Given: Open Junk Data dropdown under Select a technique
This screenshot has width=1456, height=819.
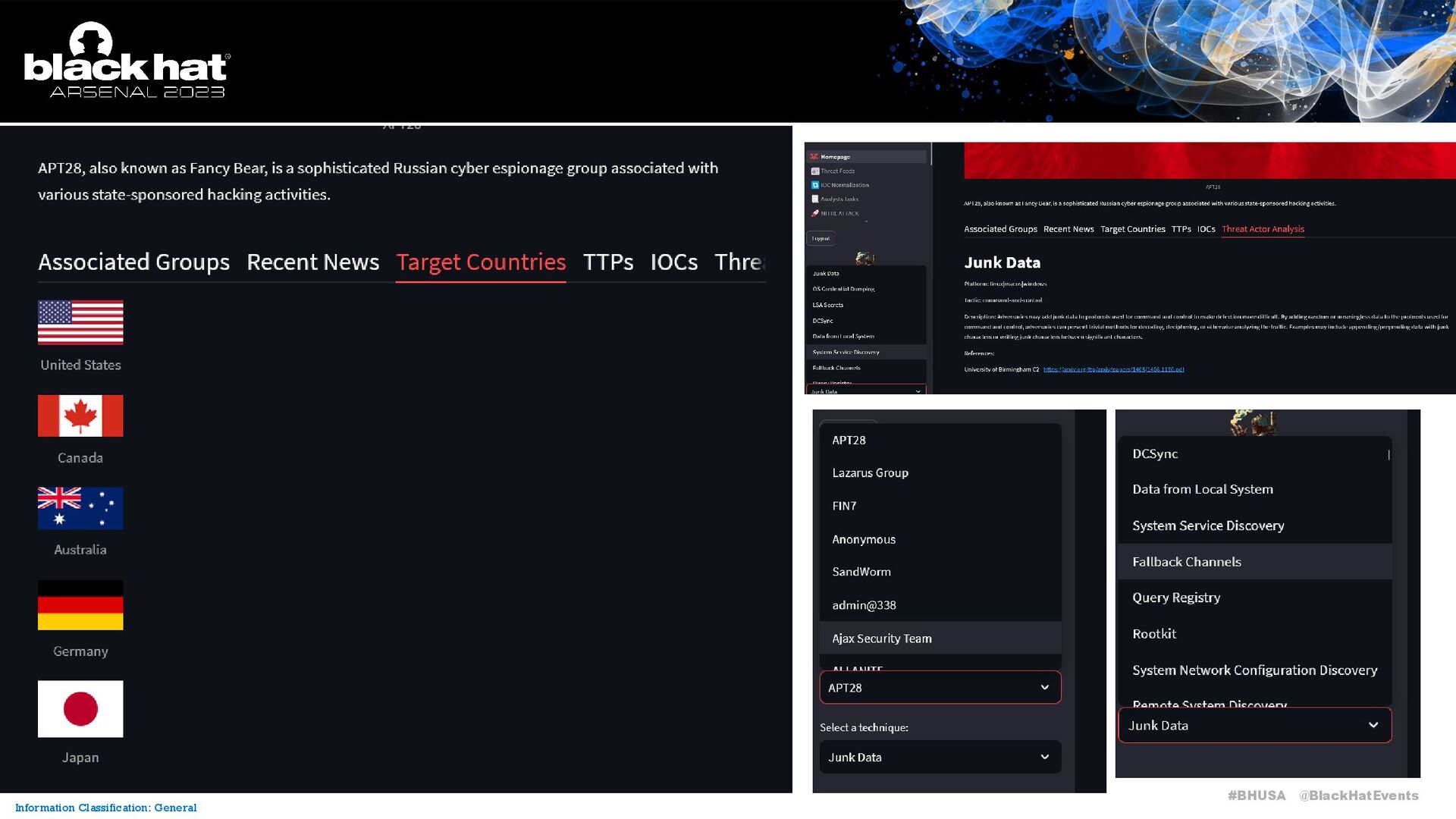Looking at the screenshot, I should [940, 757].
